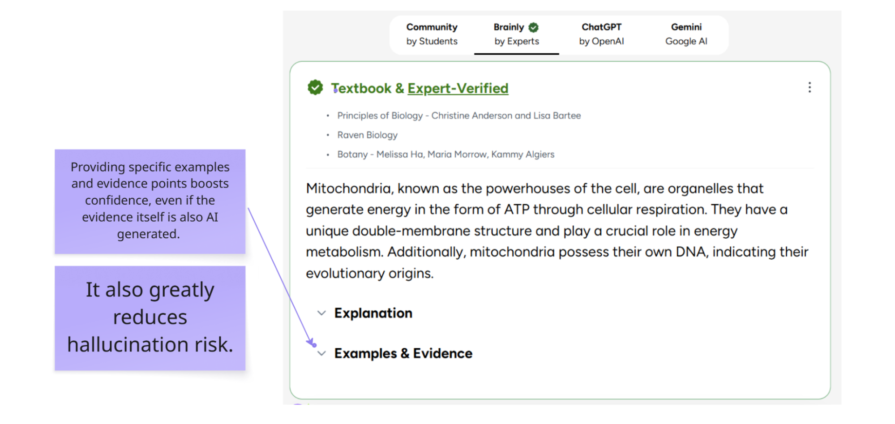The height and width of the screenshot is (424, 895).
Task: Select the specific examples purple note
Action: point(150,201)
